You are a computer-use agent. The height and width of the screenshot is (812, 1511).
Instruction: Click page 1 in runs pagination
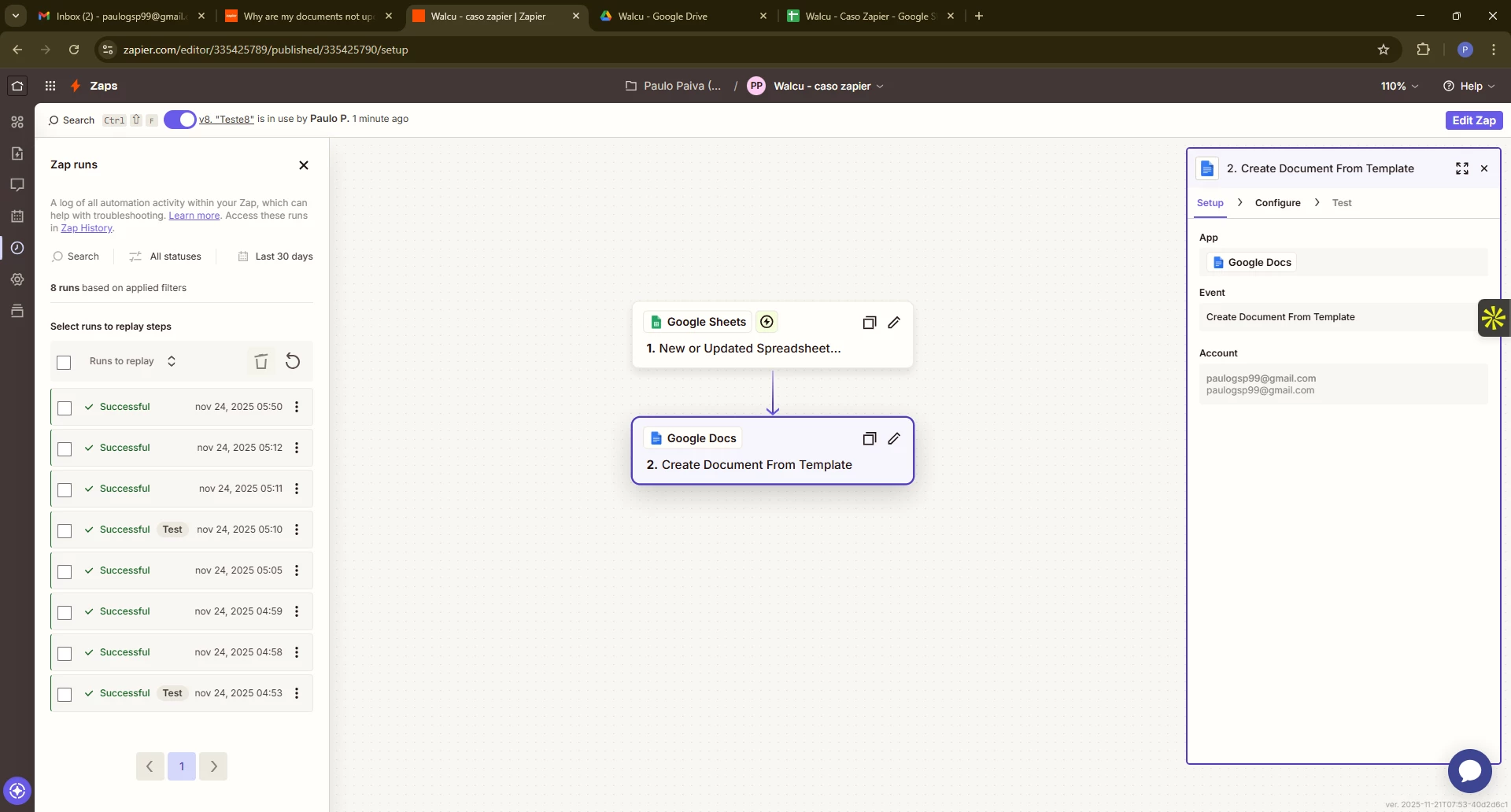pyautogui.click(x=182, y=766)
